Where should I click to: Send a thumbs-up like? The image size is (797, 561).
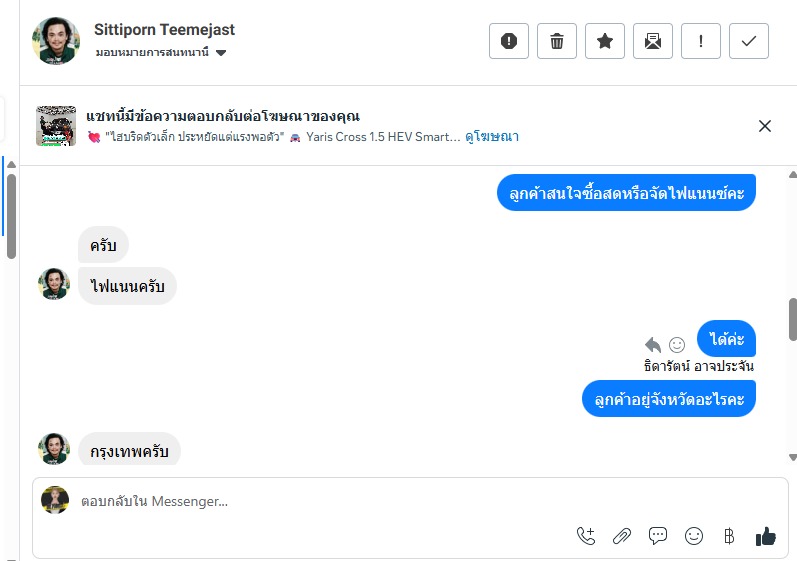coord(766,536)
